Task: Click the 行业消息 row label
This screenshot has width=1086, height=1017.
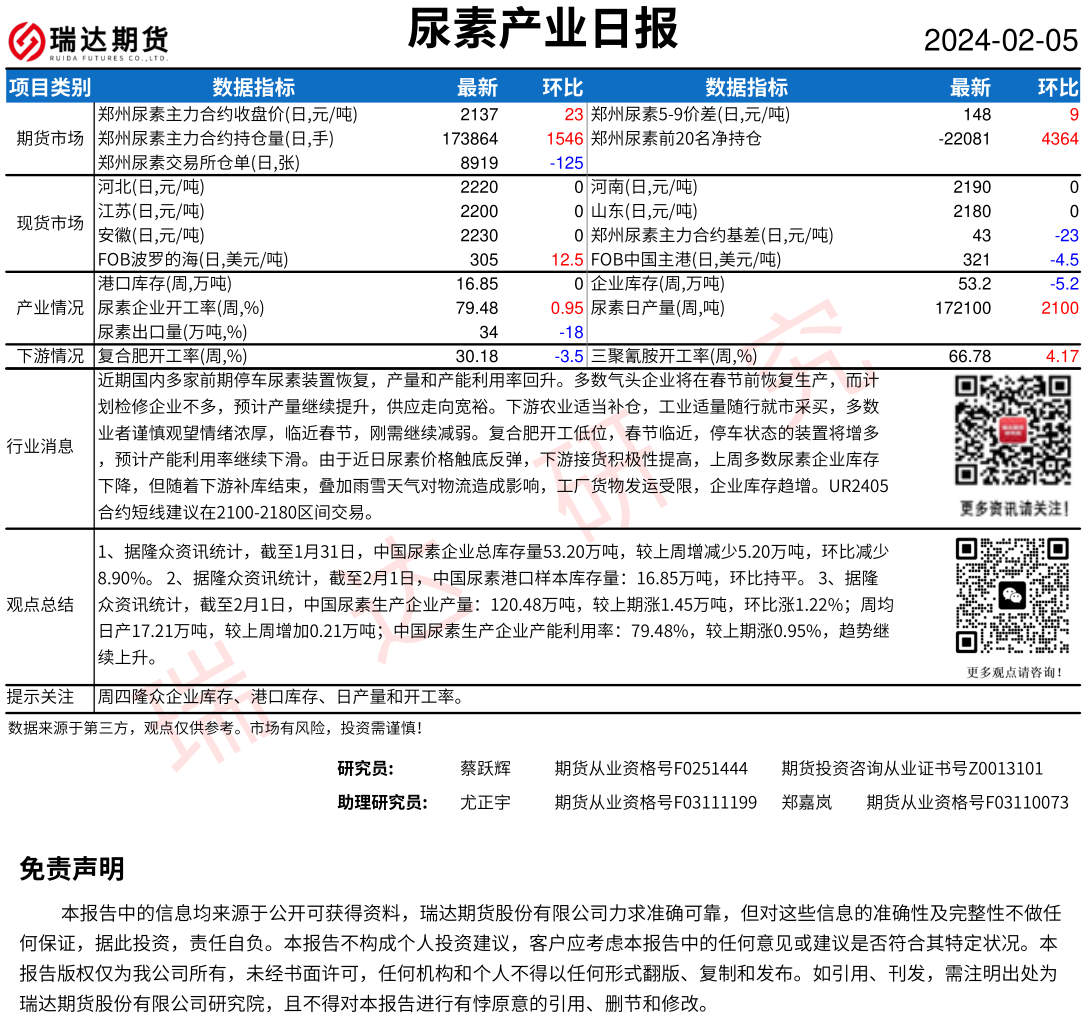Action: (x=40, y=446)
